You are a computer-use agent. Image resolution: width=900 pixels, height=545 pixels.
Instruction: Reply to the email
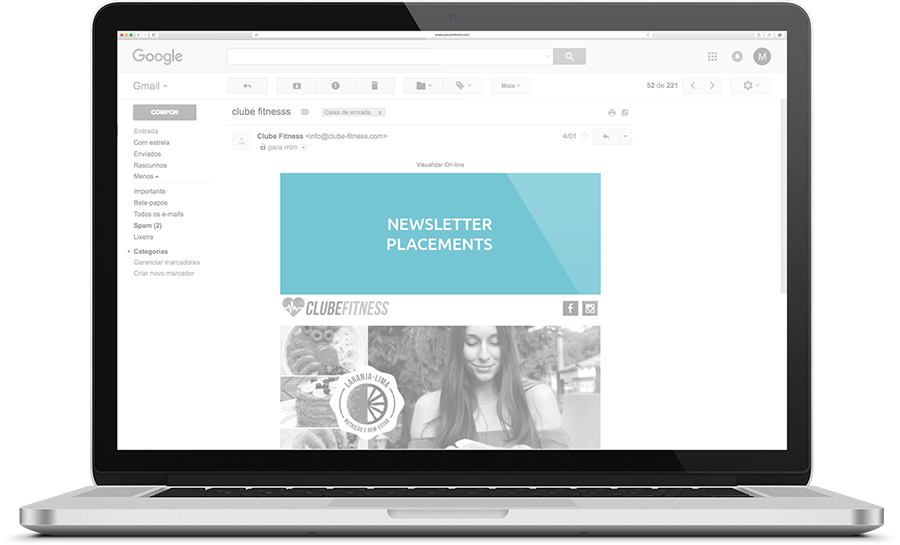coord(606,137)
